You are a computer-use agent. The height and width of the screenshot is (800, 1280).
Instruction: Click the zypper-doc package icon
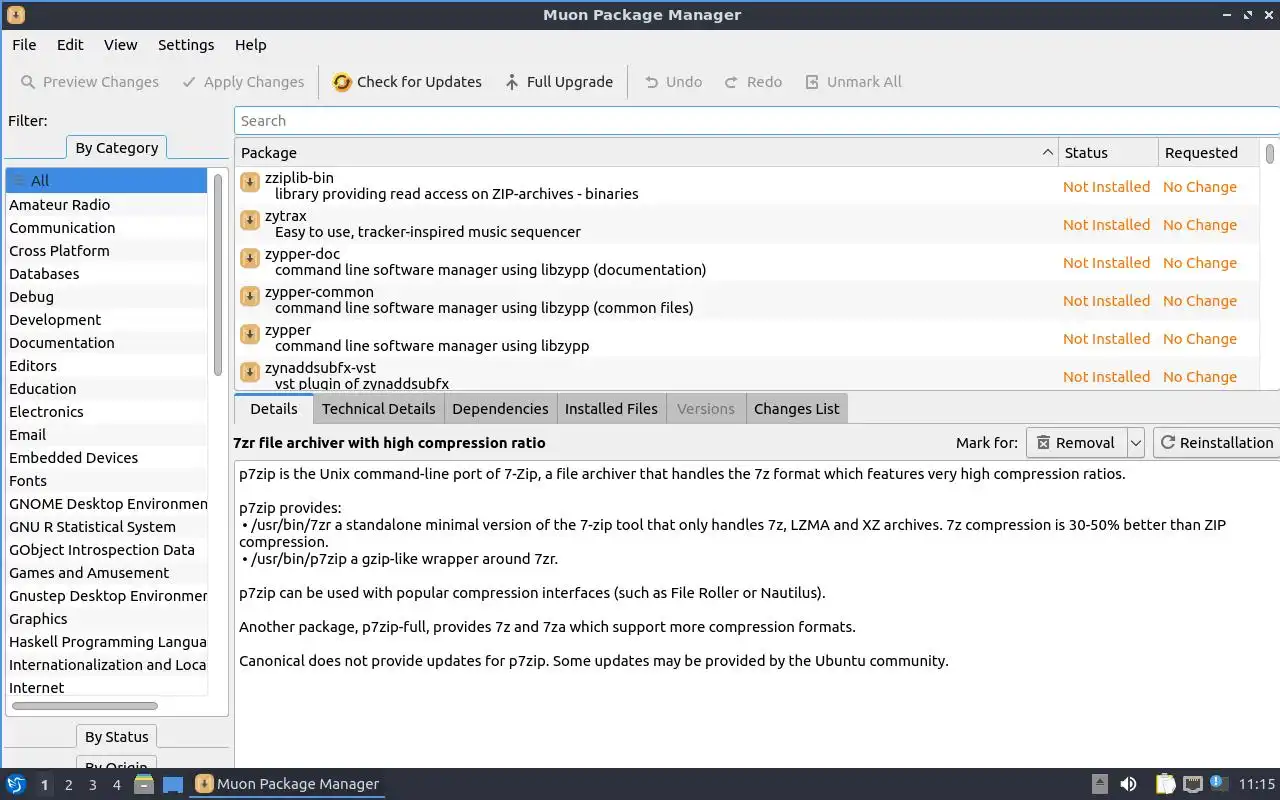(x=250, y=258)
